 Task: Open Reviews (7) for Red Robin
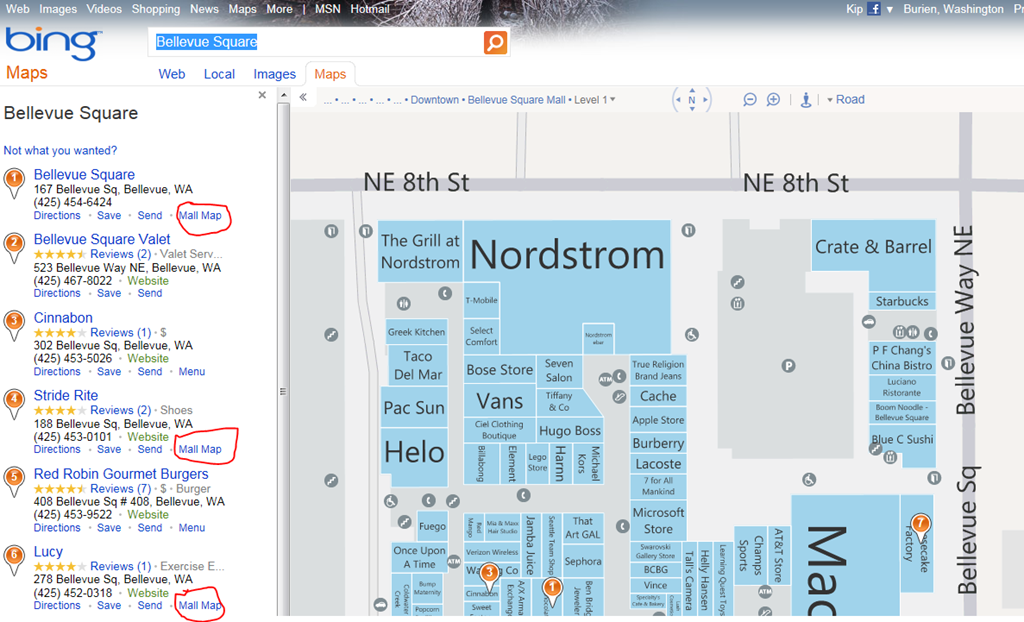tap(120, 489)
